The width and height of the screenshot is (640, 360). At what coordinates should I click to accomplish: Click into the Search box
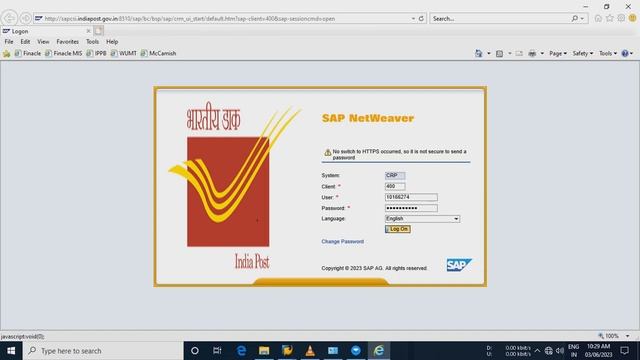tap(500, 18)
